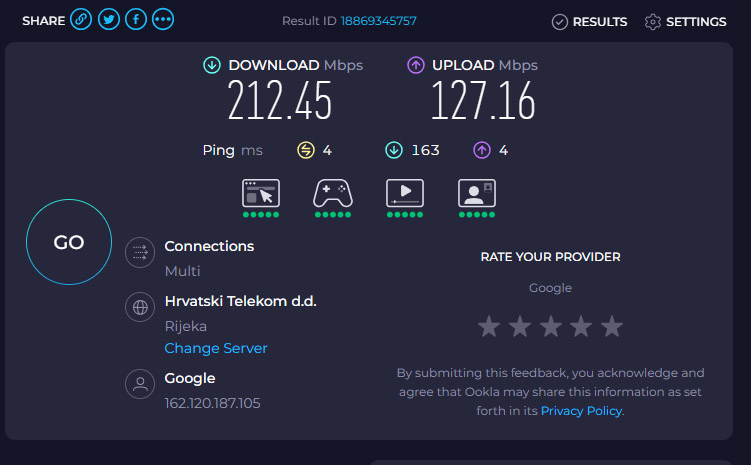Click the video chat performance icon
751x465 pixels.
click(x=476, y=193)
